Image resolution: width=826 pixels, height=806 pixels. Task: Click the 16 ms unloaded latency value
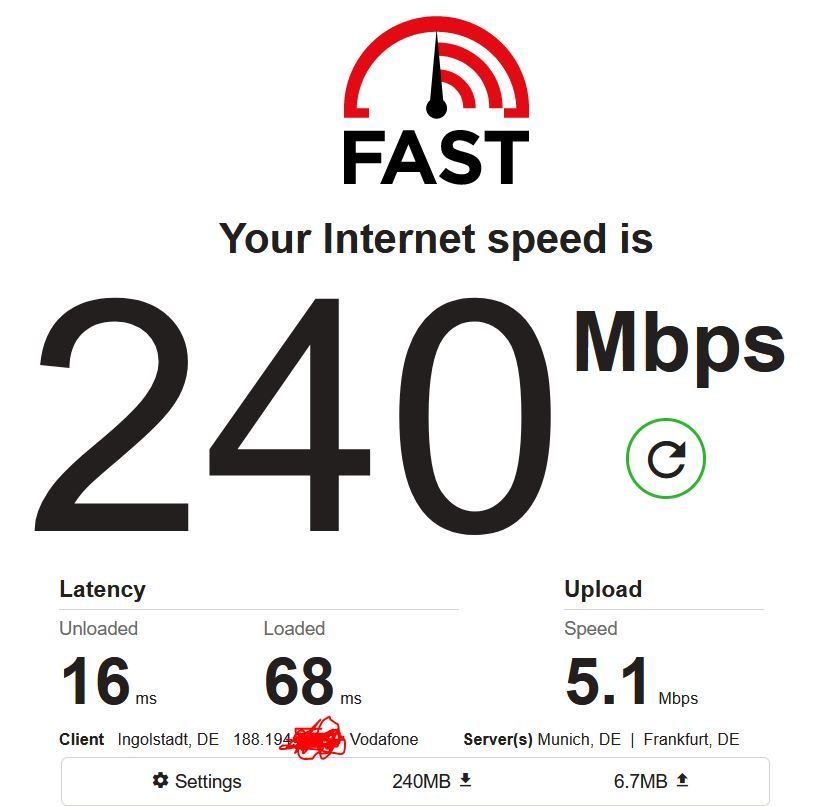pos(109,681)
